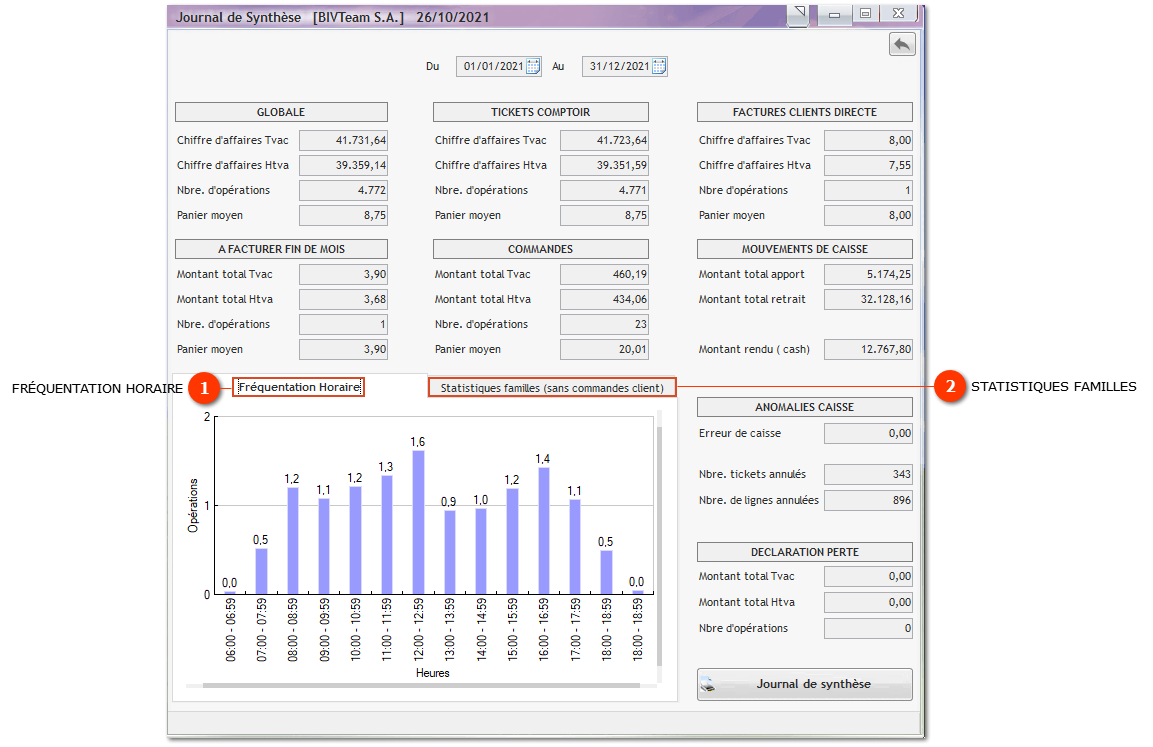Click the printer icon on Journal de synthèse
The image size is (1153, 747).
tap(709, 685)
